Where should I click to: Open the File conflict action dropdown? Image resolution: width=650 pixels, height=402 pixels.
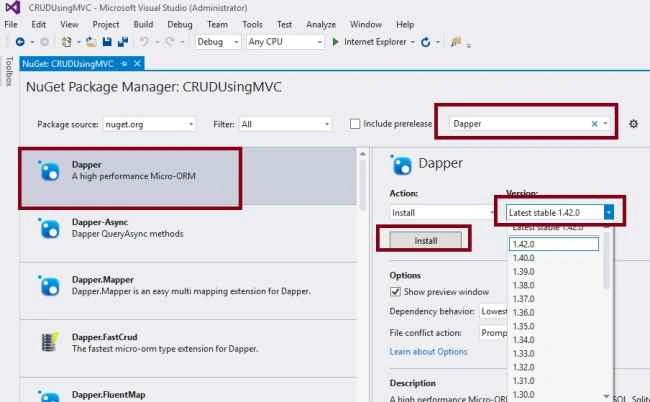(x=494, y=333)
